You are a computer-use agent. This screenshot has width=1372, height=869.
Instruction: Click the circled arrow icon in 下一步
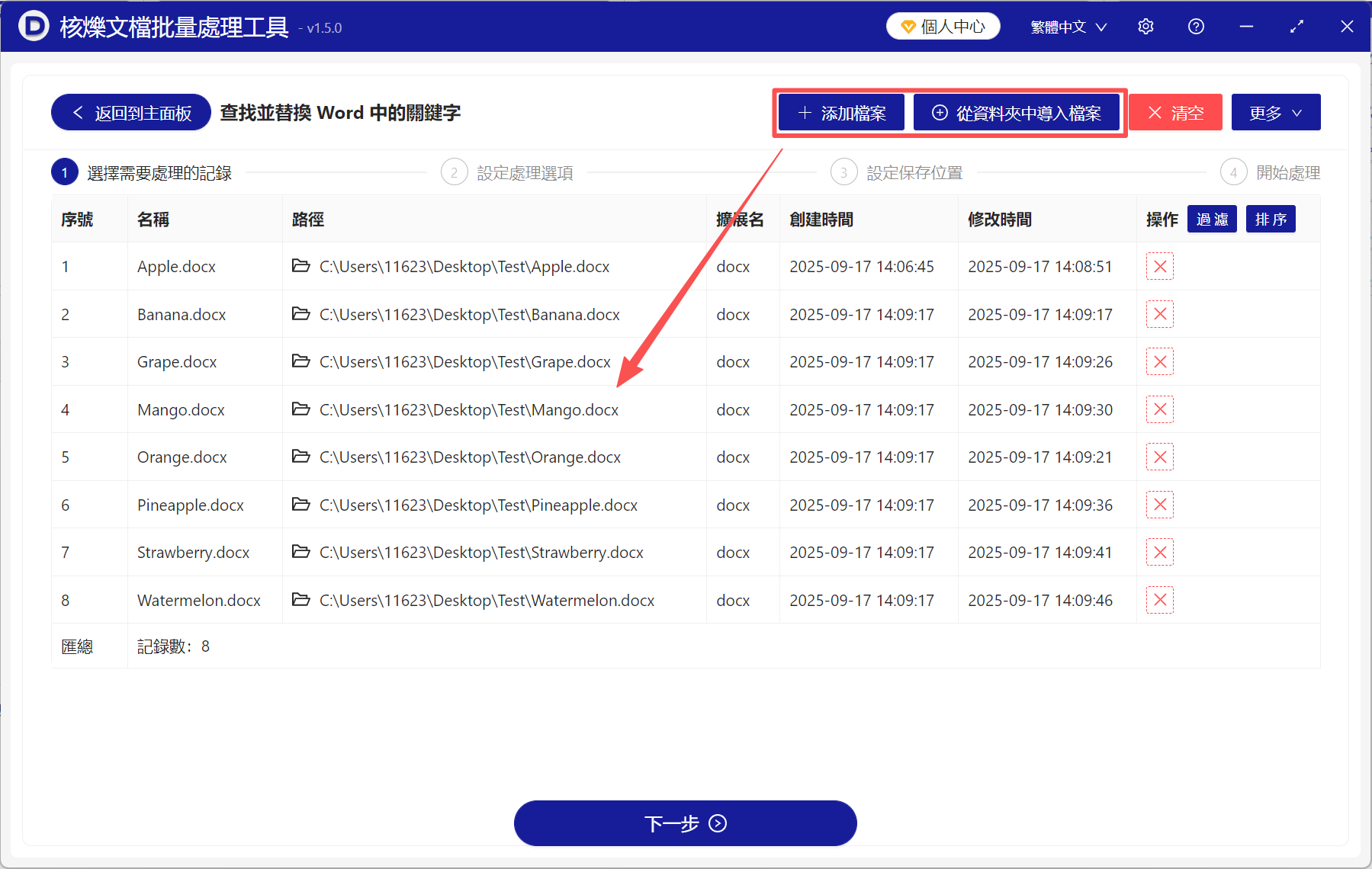pyautogui.click(x=717, y=823)
